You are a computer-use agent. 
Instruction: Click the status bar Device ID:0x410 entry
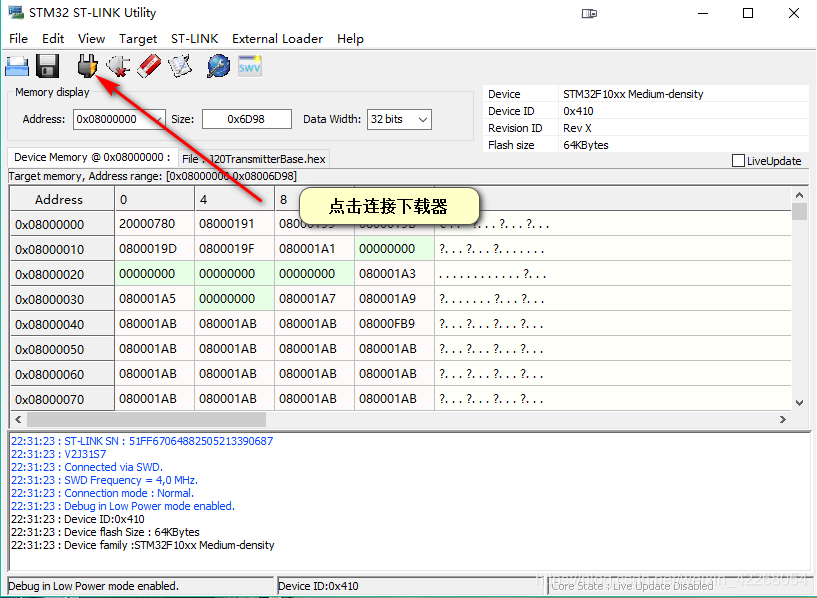tap(318, 586)
